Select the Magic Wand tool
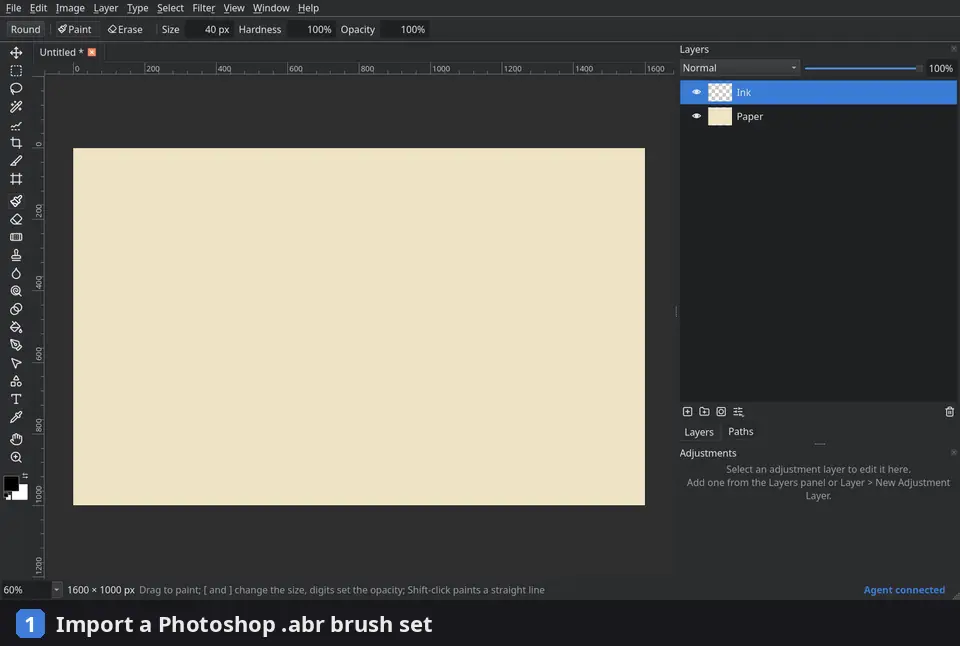 (x=16, y=107)
